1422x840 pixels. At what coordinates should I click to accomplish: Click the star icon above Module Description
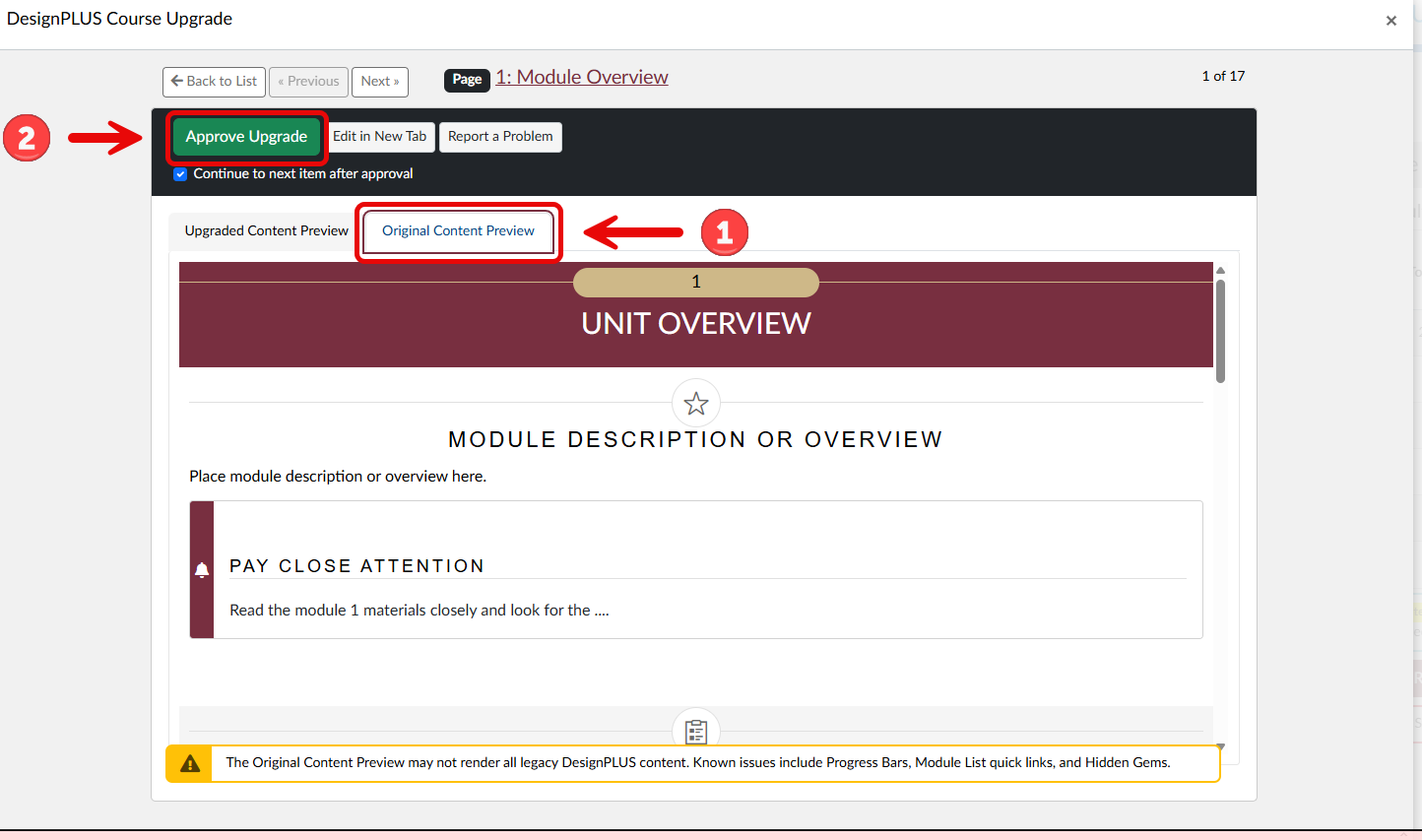(696, 404)
